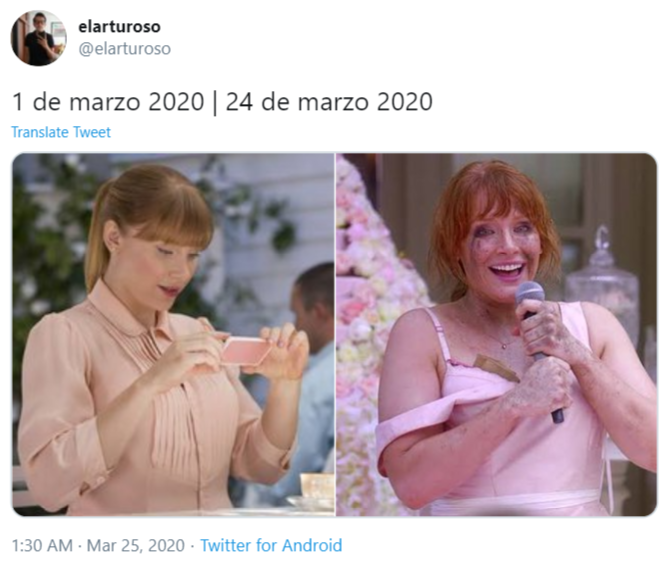Click the pink flower wall in right photo
The height and width of the screenshot is (571, 667).
(368, 332)
